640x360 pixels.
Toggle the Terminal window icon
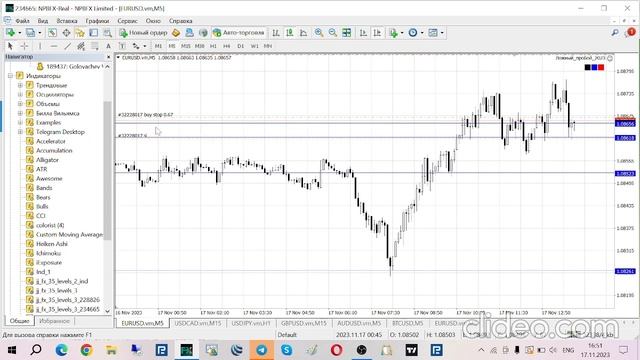[x=93, y=33]
